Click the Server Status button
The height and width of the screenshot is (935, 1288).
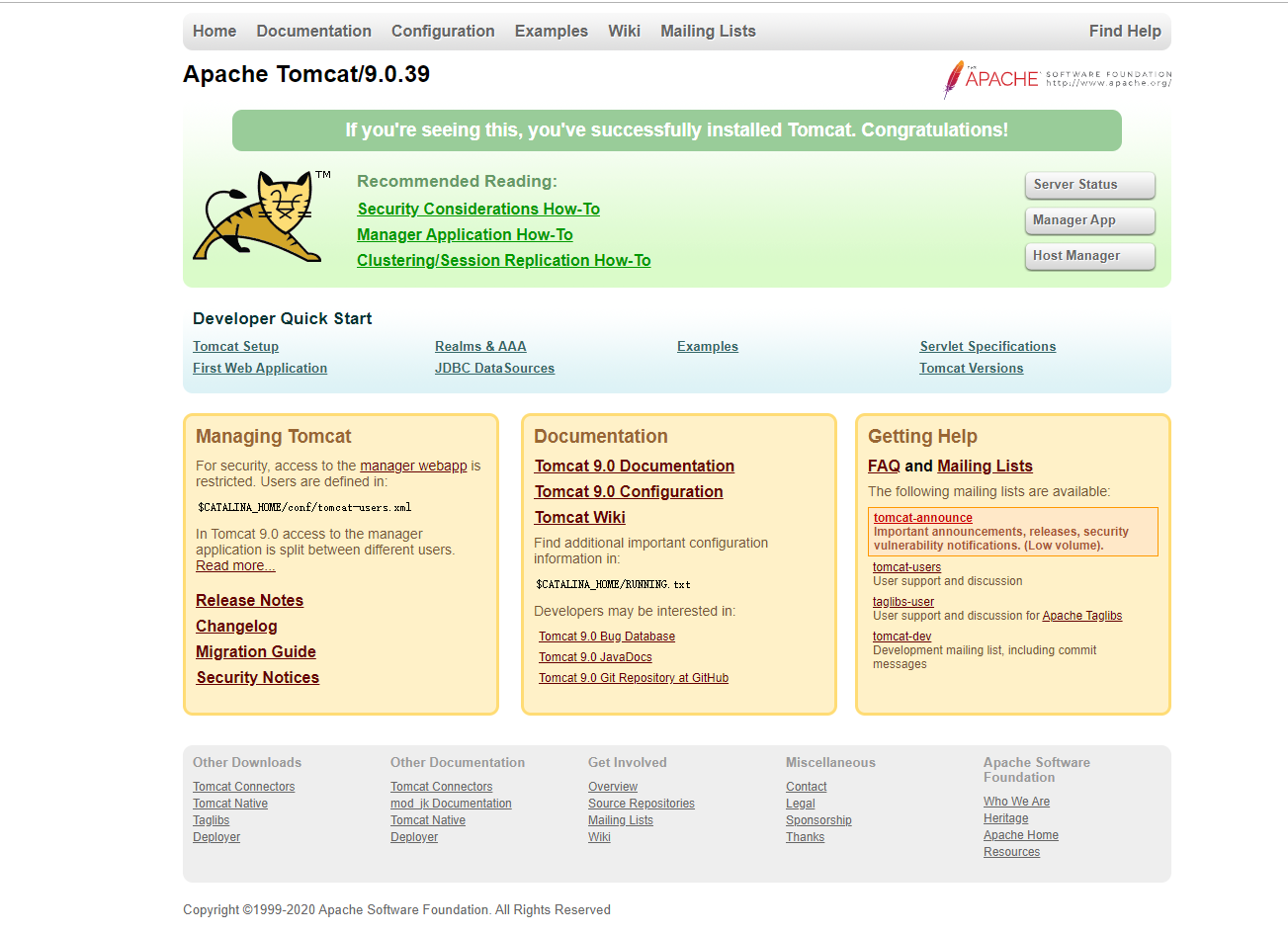coord(1089,185)
